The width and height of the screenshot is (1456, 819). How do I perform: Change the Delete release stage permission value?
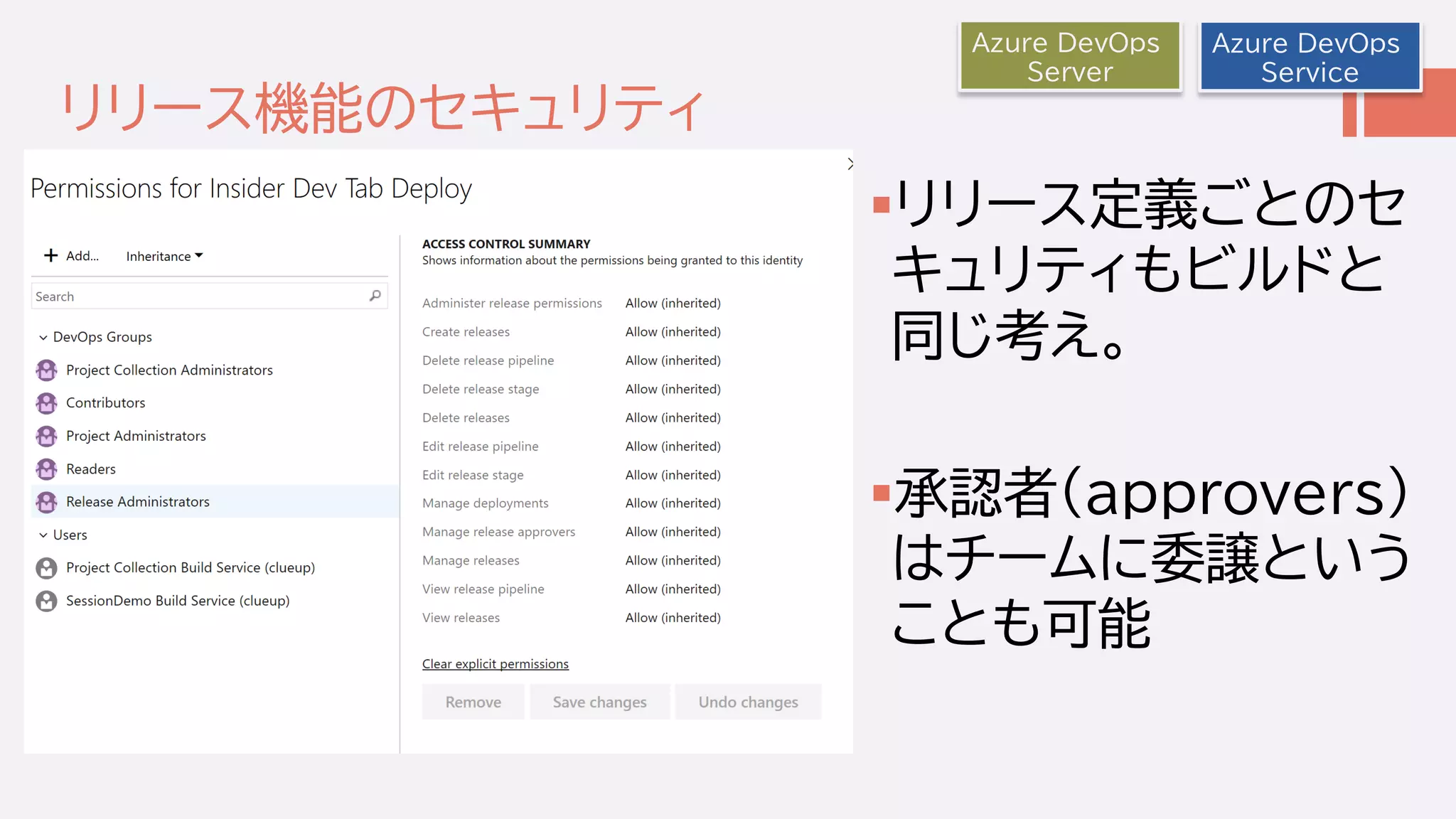[673, 389]
